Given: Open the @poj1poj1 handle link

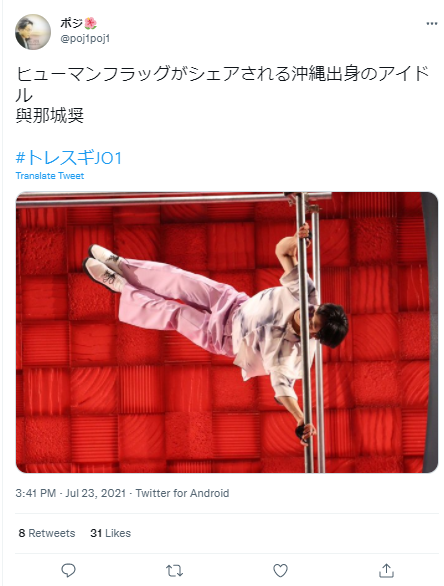Looking at the screenshot, I should pos(85,38).
